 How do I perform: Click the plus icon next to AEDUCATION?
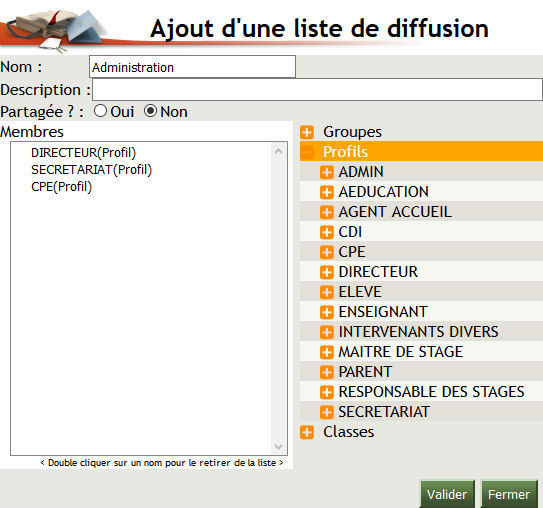pos(327,192)
